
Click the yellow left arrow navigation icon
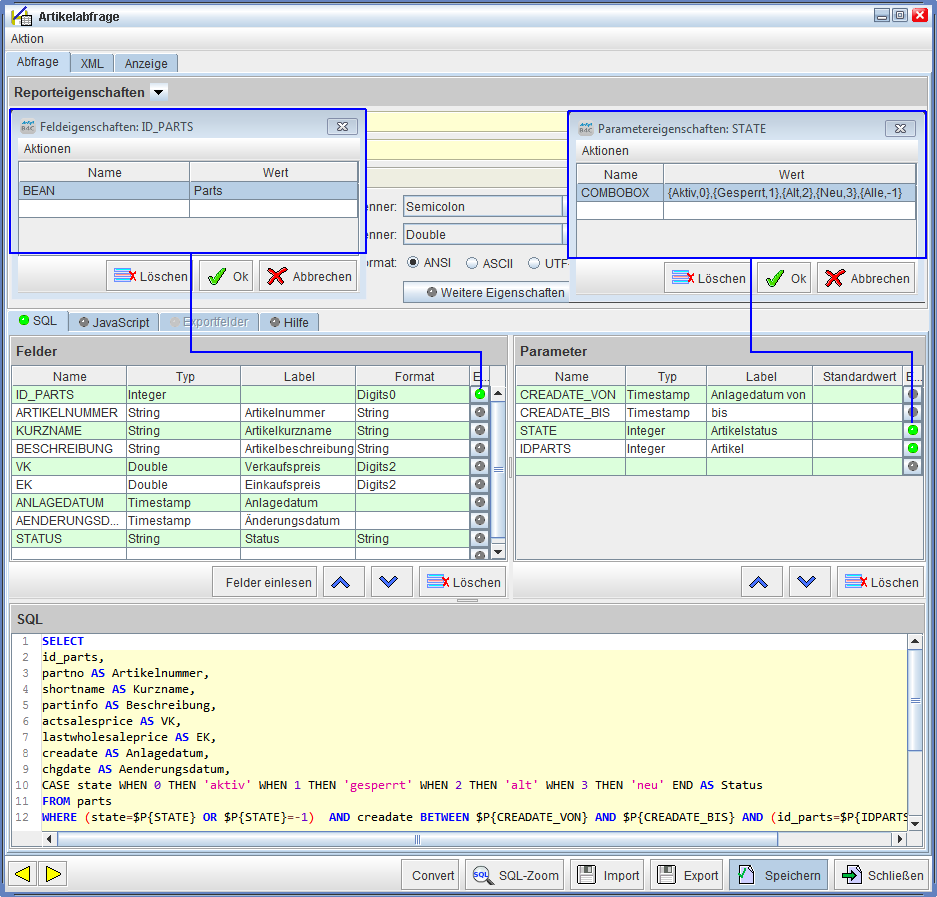pos(24,874)
